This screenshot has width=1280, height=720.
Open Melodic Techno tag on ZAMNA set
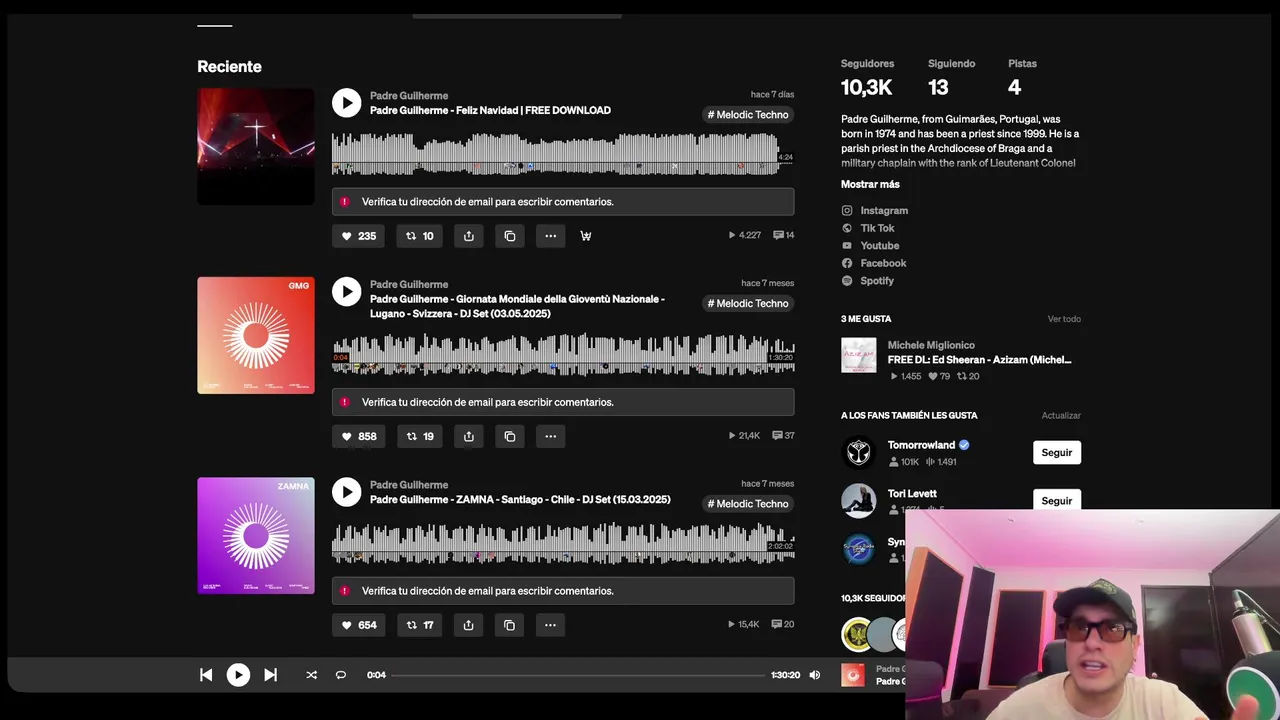(x=748, y=504)
